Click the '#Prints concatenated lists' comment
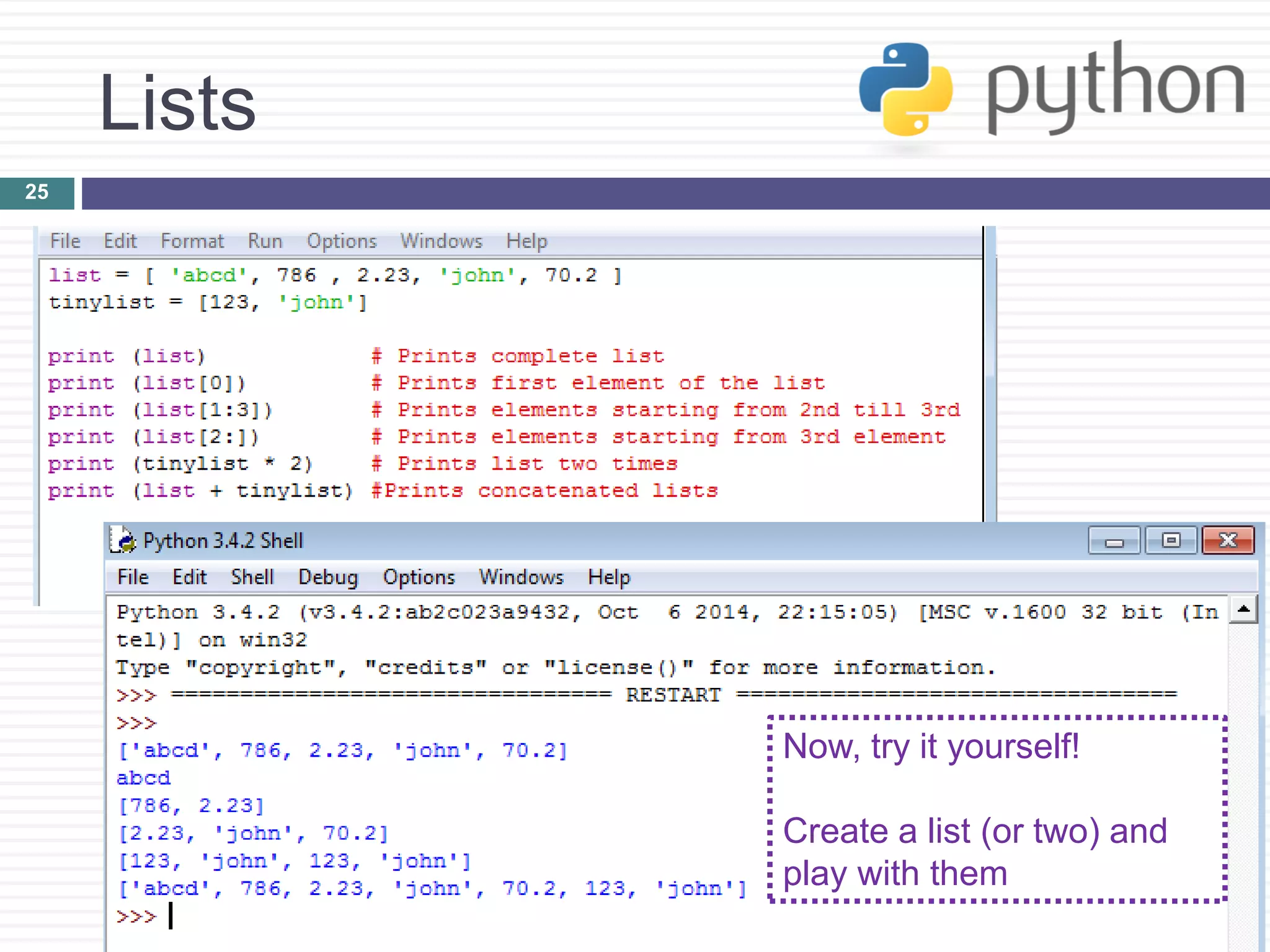 tap(544, 491)
